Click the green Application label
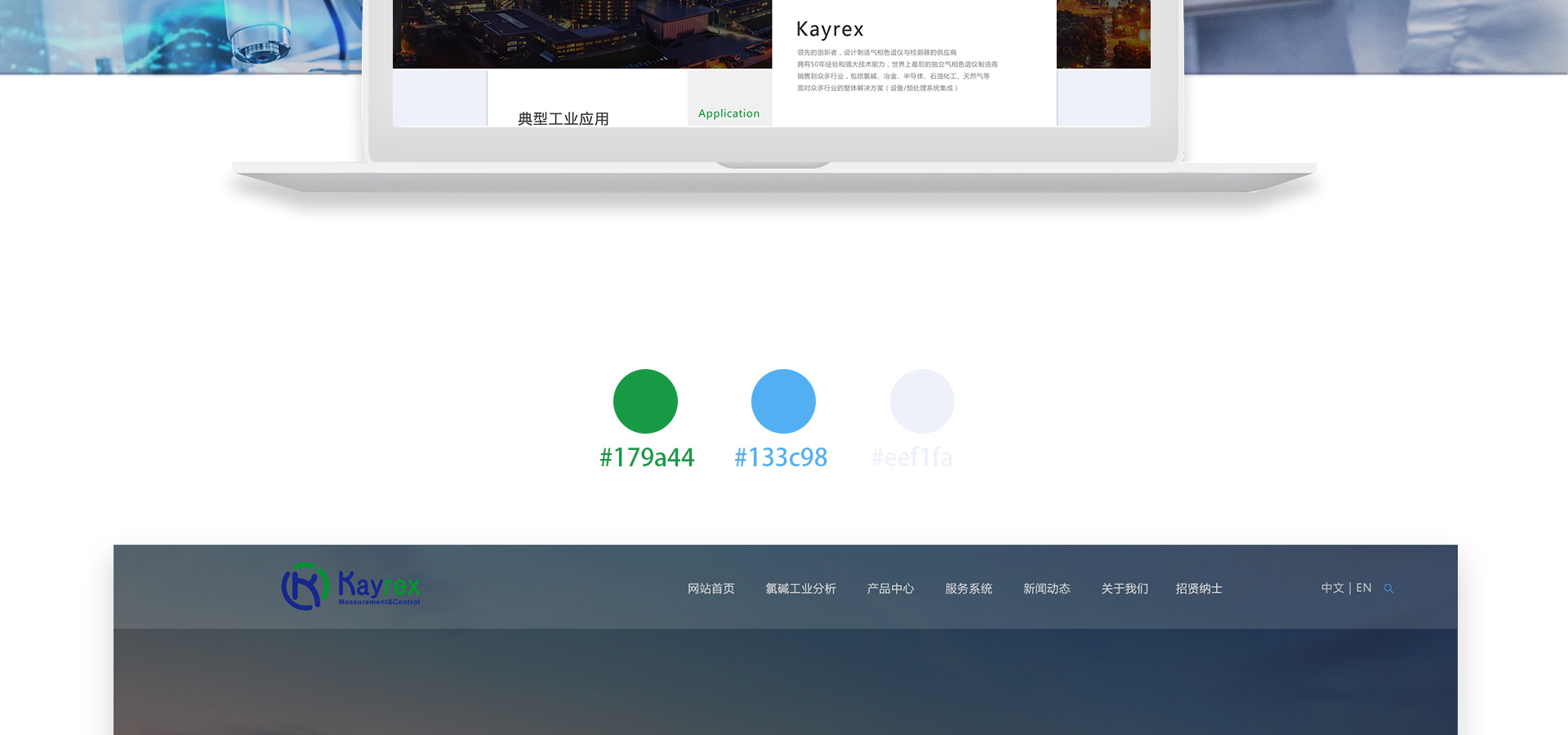1568x735 pixels. coord(728,114)
